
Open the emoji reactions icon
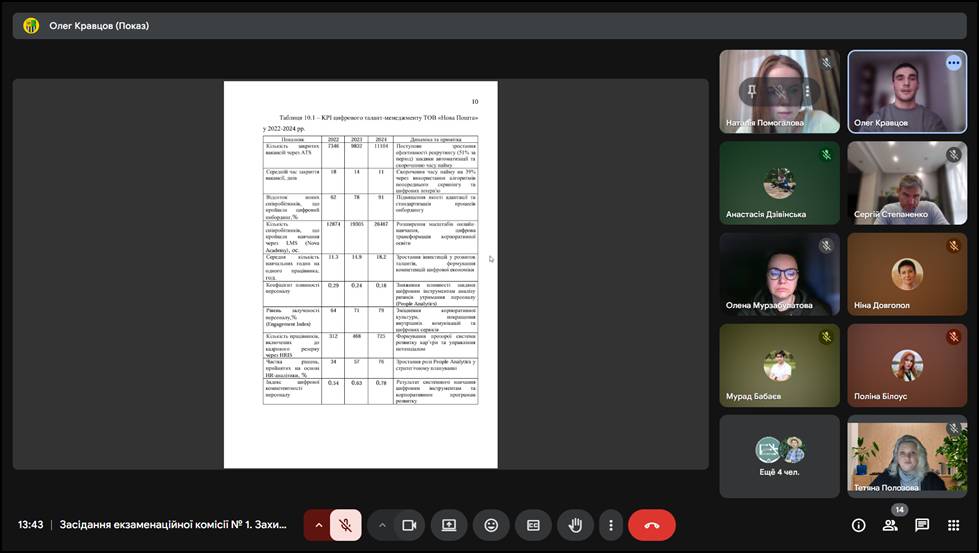point(491,525)
